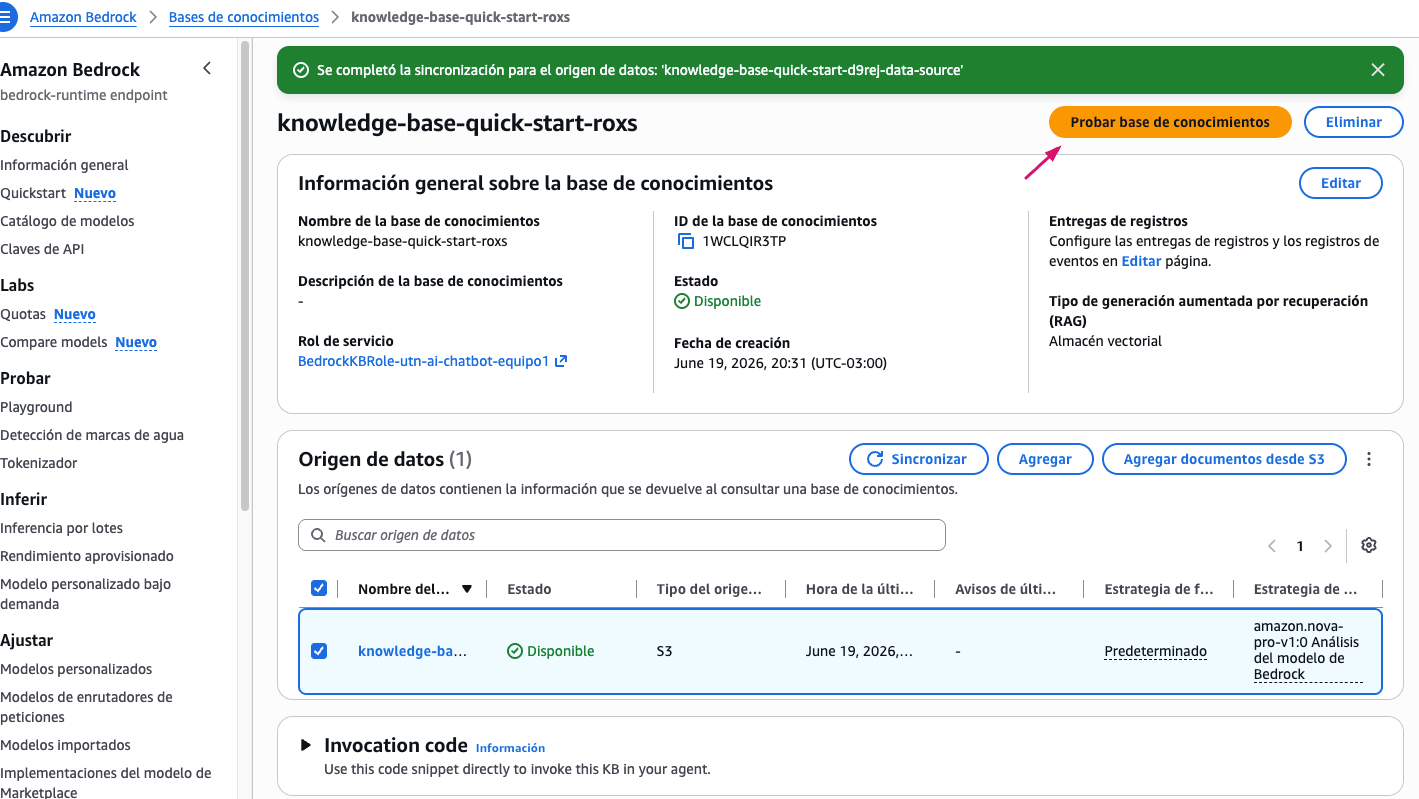Click the Eliminar button

point(1353,122)
